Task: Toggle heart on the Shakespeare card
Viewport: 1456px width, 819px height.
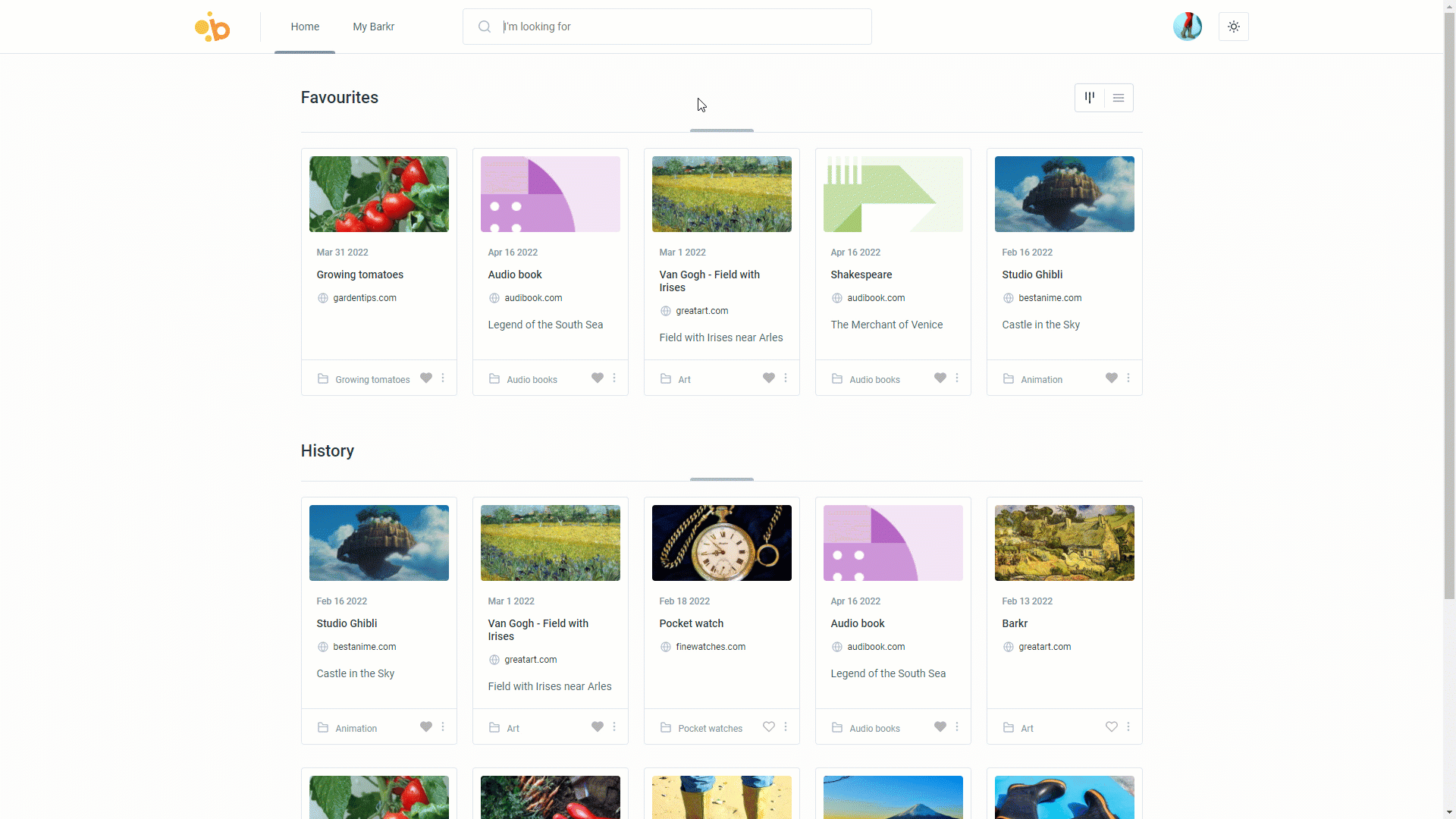Action: pos(940,378)
